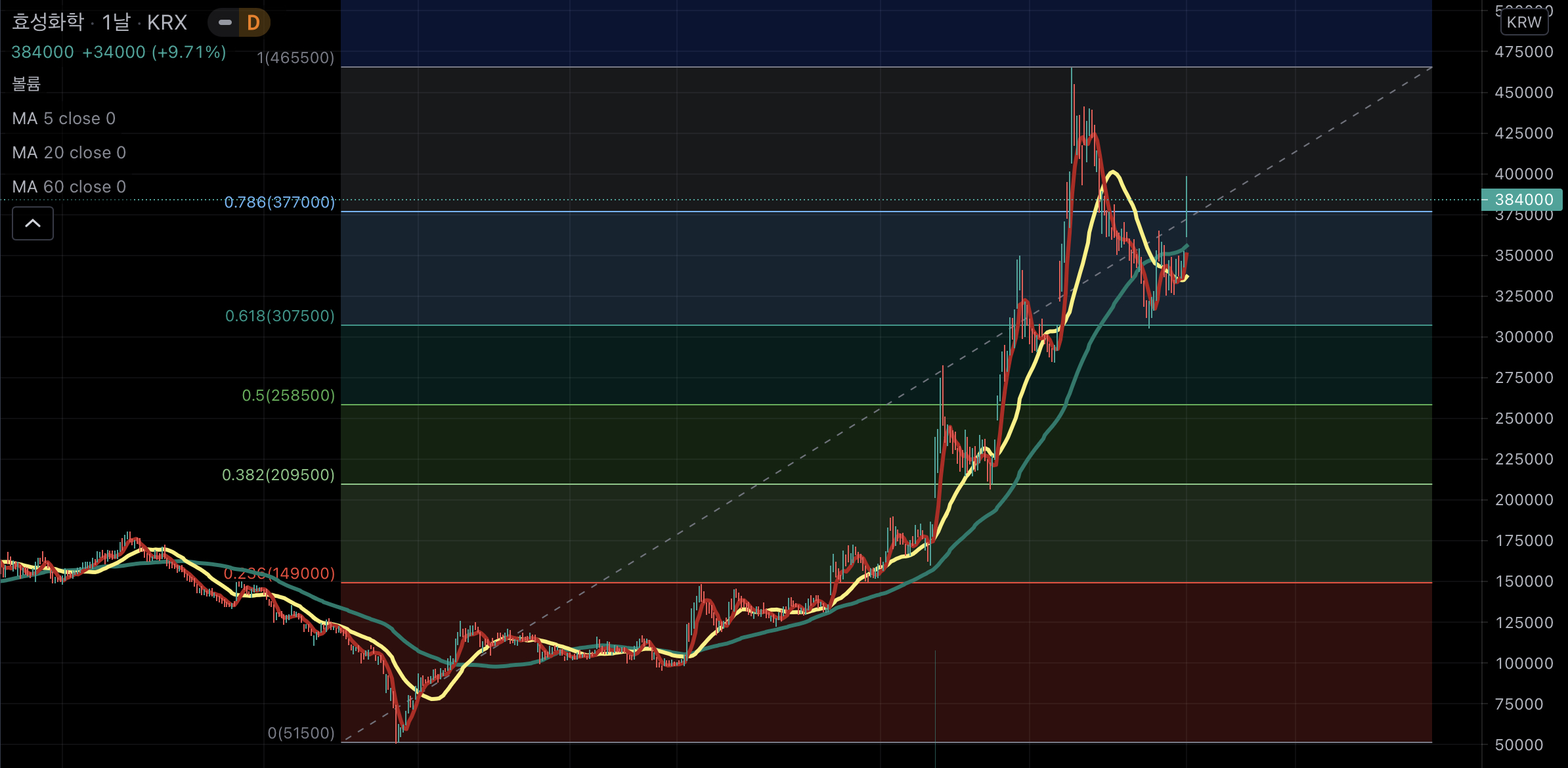Select the MA 5 close indicator legend
The image size is (1568, 768).
tap(64, 118)
